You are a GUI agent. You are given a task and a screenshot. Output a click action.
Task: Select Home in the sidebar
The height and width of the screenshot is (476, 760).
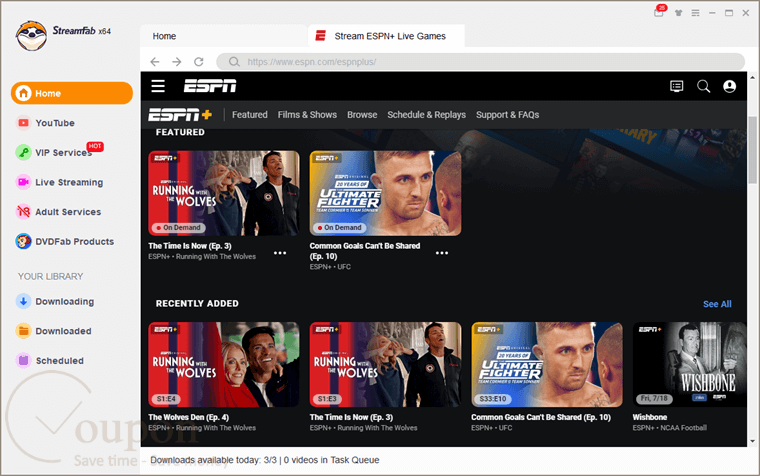[72, 93]
